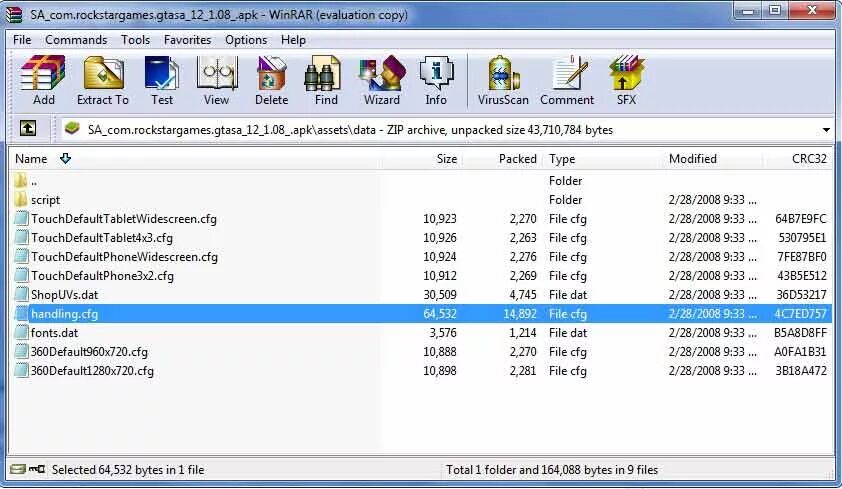The width and height of the screenshot is (842, 489).
Task: Click the Delete toolbar icon
Action: pyautogui.click(x=271, y=81)
